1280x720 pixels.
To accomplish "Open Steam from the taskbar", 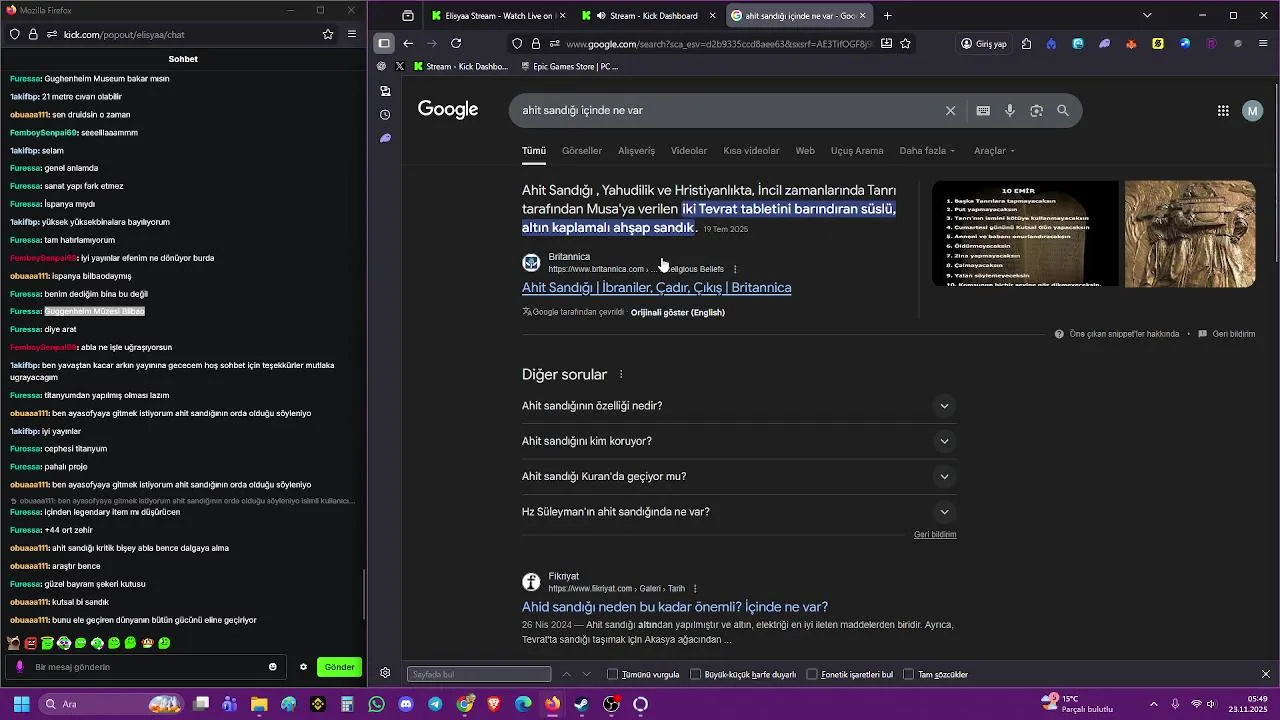I will (581, 705).
